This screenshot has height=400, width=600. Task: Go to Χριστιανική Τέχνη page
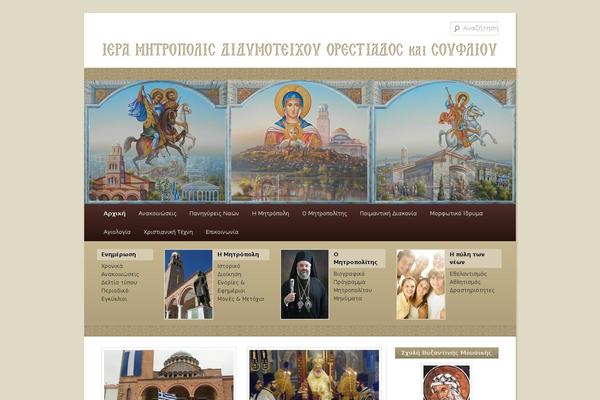pos(168,232)
